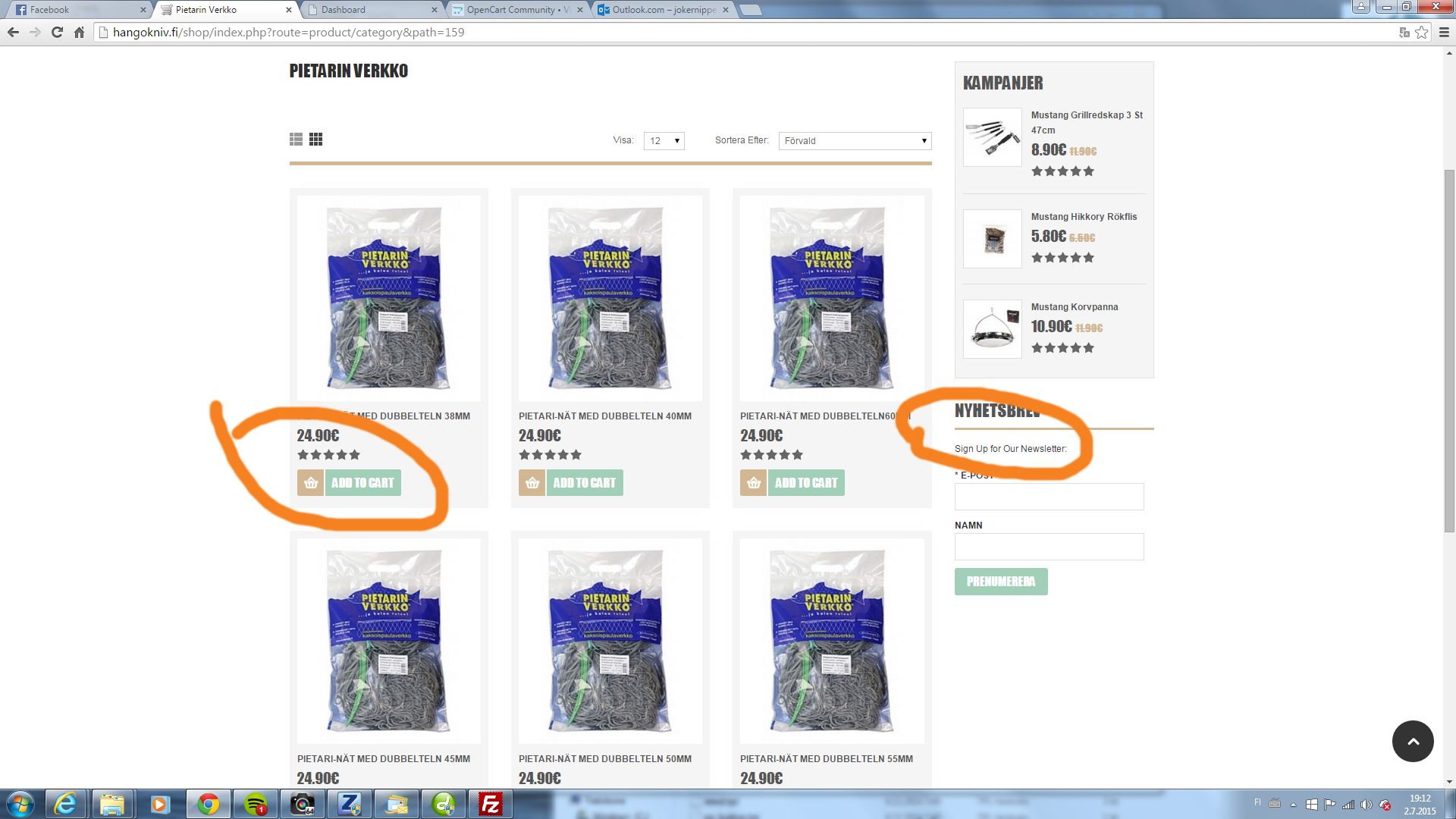Click volume speaker tray icon
Viewport: 1456px width, 819px height.
click(x=1367, y=805)
